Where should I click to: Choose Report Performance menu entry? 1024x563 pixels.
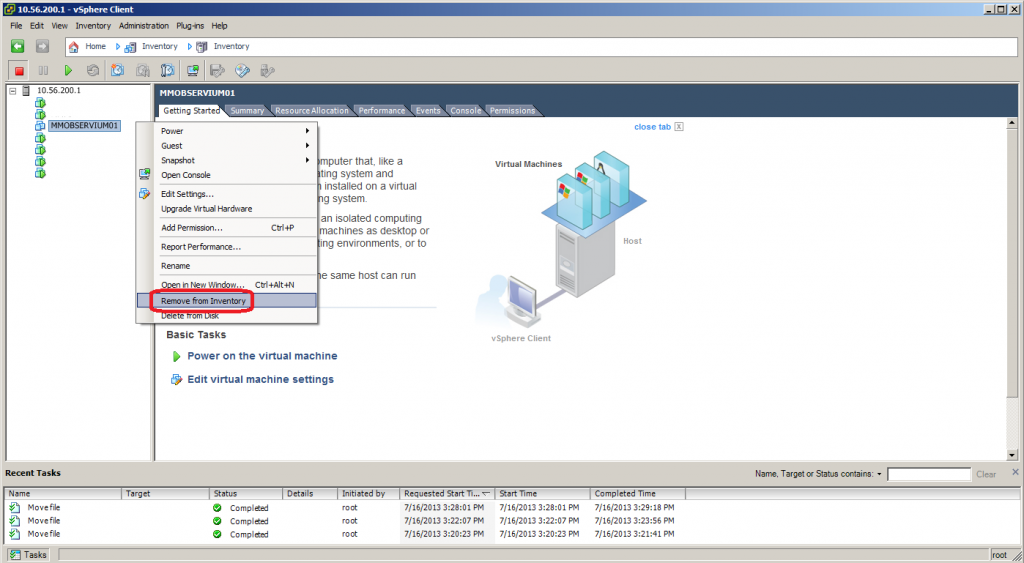coord(227,247)
